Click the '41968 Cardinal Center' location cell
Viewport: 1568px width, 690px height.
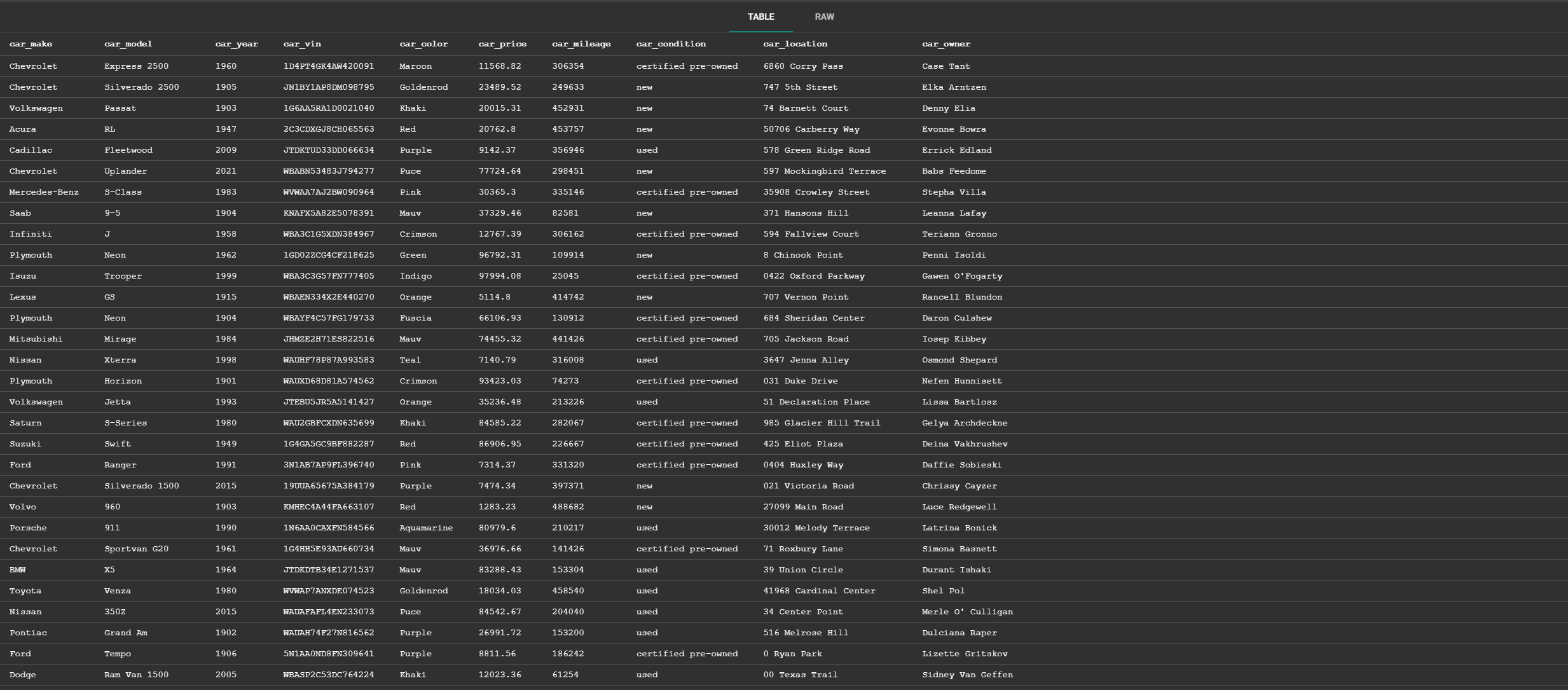coord(819,591)
